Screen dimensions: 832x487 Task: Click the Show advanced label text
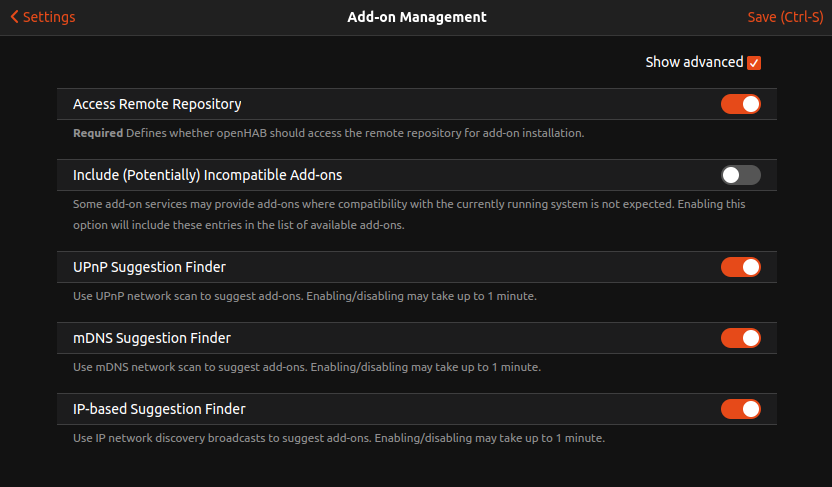click(x=694, y=62)
